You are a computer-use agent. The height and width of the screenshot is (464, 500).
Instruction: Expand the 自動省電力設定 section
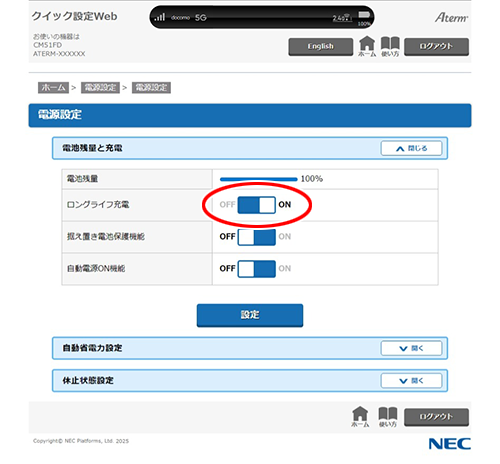pyautogui.click(x=411, y=348)
